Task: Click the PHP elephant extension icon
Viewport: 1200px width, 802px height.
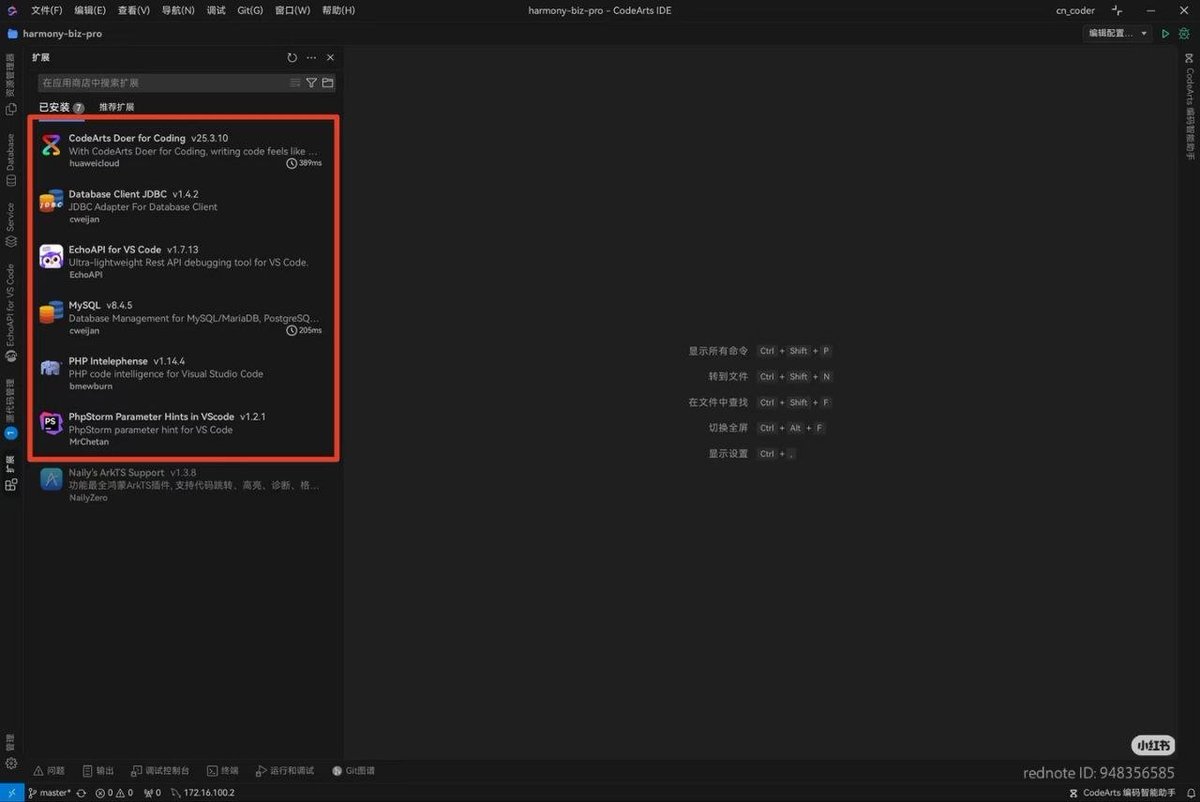Action: pyautogui.click(x=51, y=368)
